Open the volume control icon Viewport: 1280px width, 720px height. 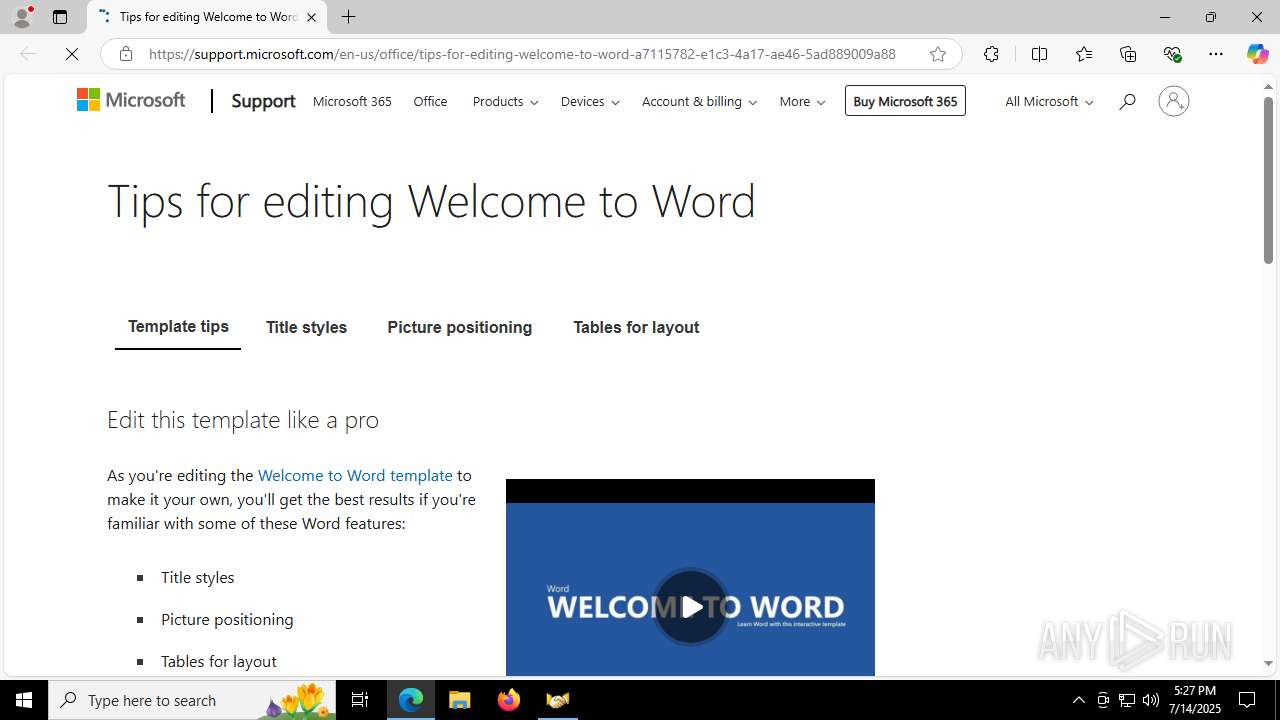tap(1151, 700)
